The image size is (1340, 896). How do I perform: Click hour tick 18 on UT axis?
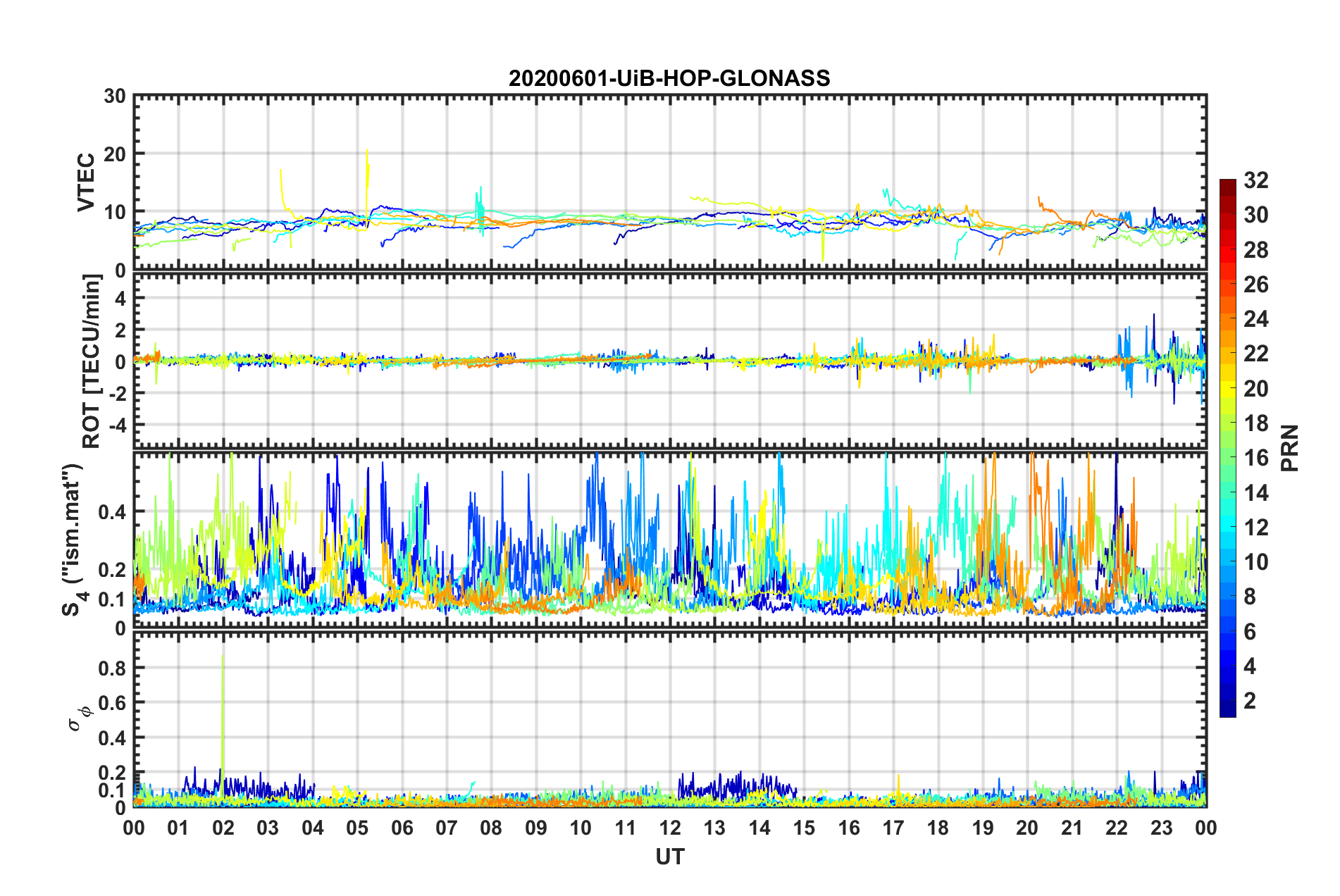click(938, 828)
